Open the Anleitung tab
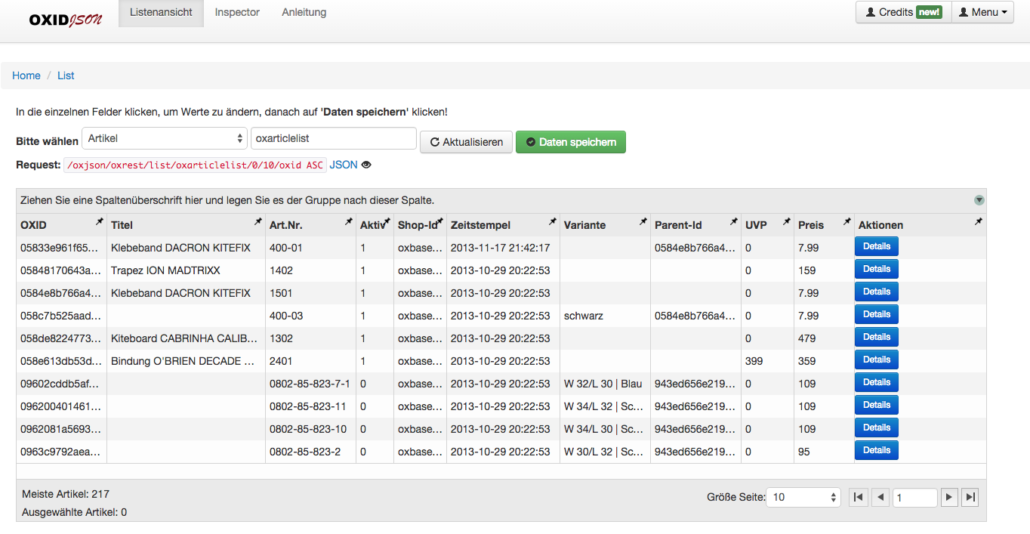Screen dimensions: 1030x534 [304, 12]
